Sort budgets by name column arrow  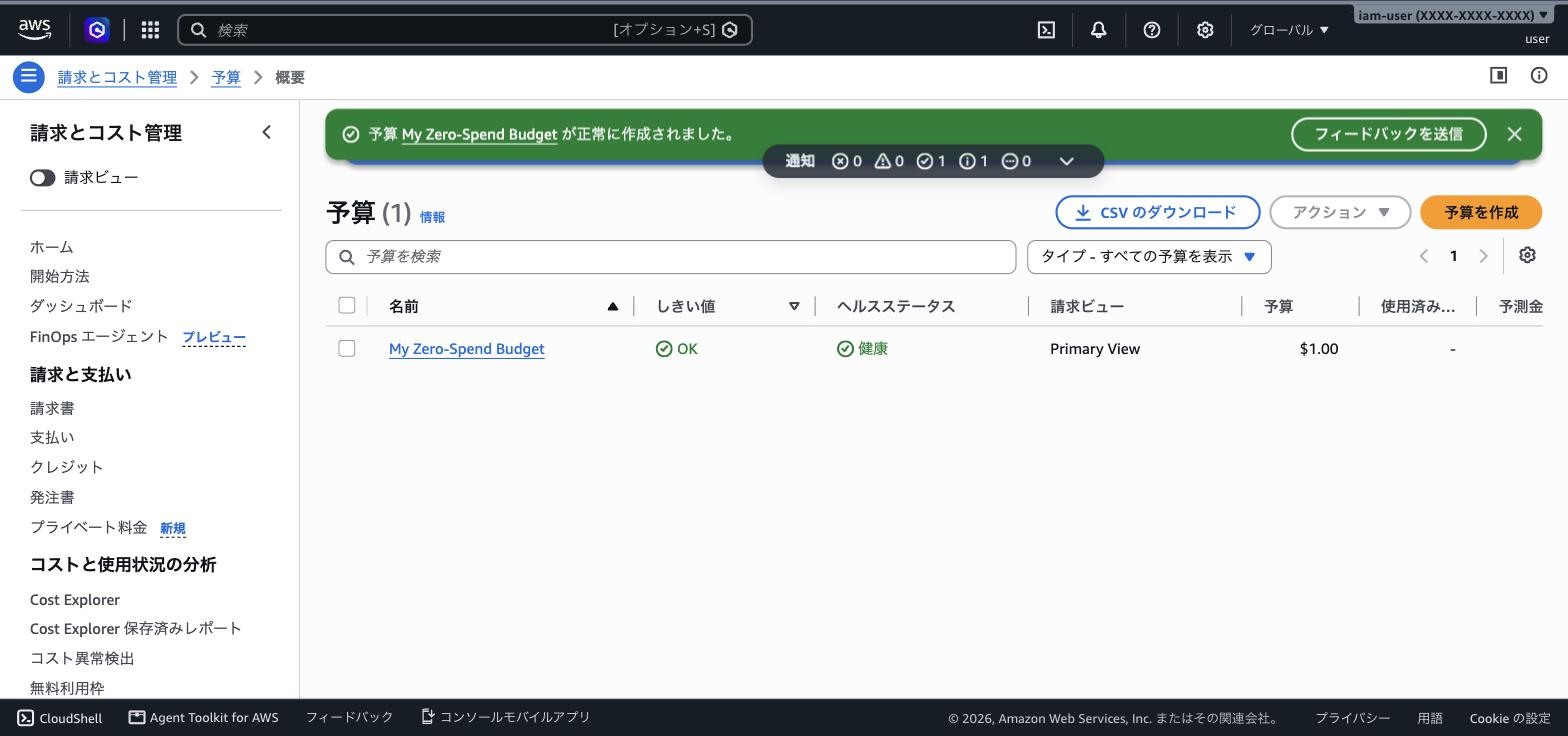612,306
